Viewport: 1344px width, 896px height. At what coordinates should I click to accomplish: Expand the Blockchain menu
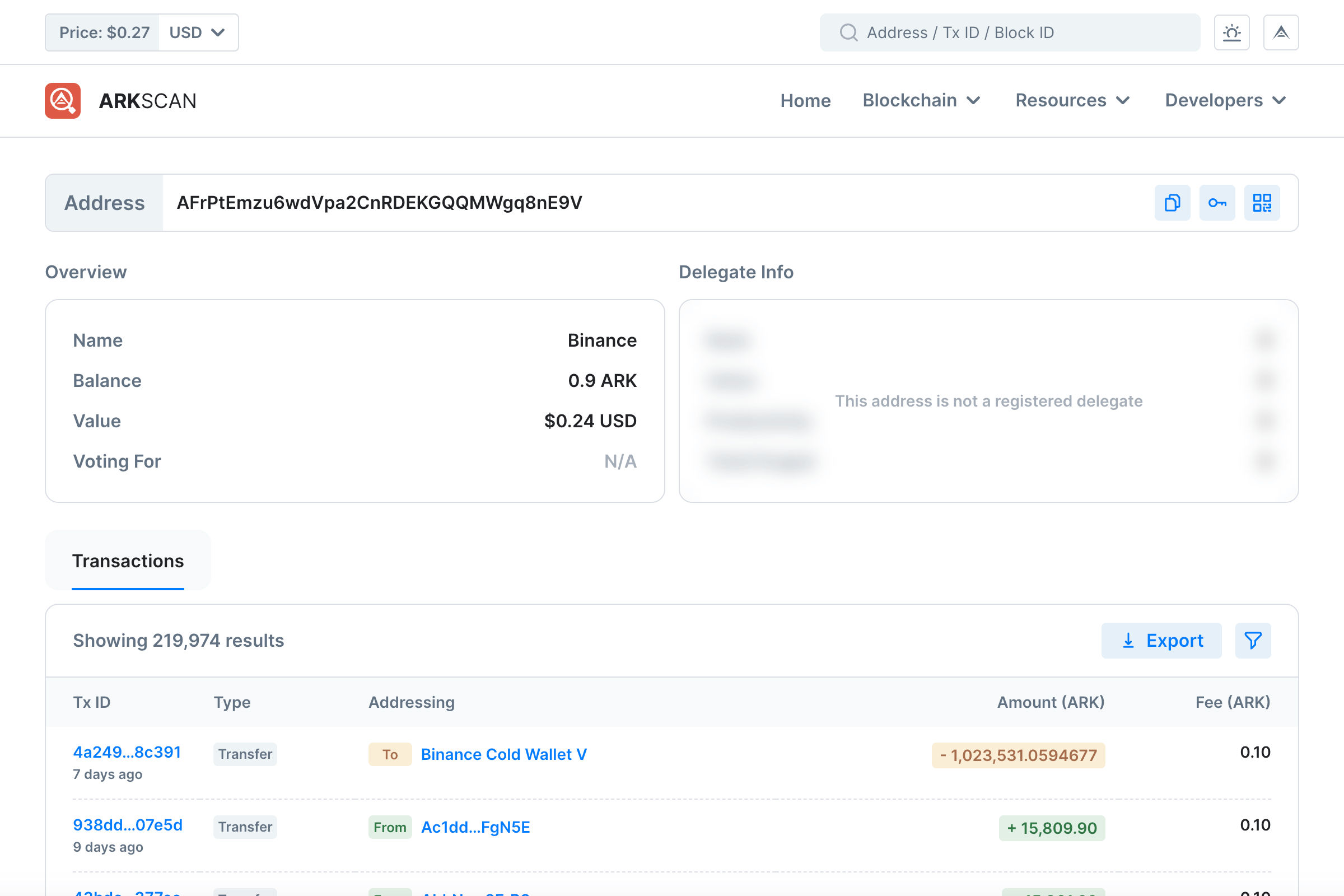click(921, 101)
